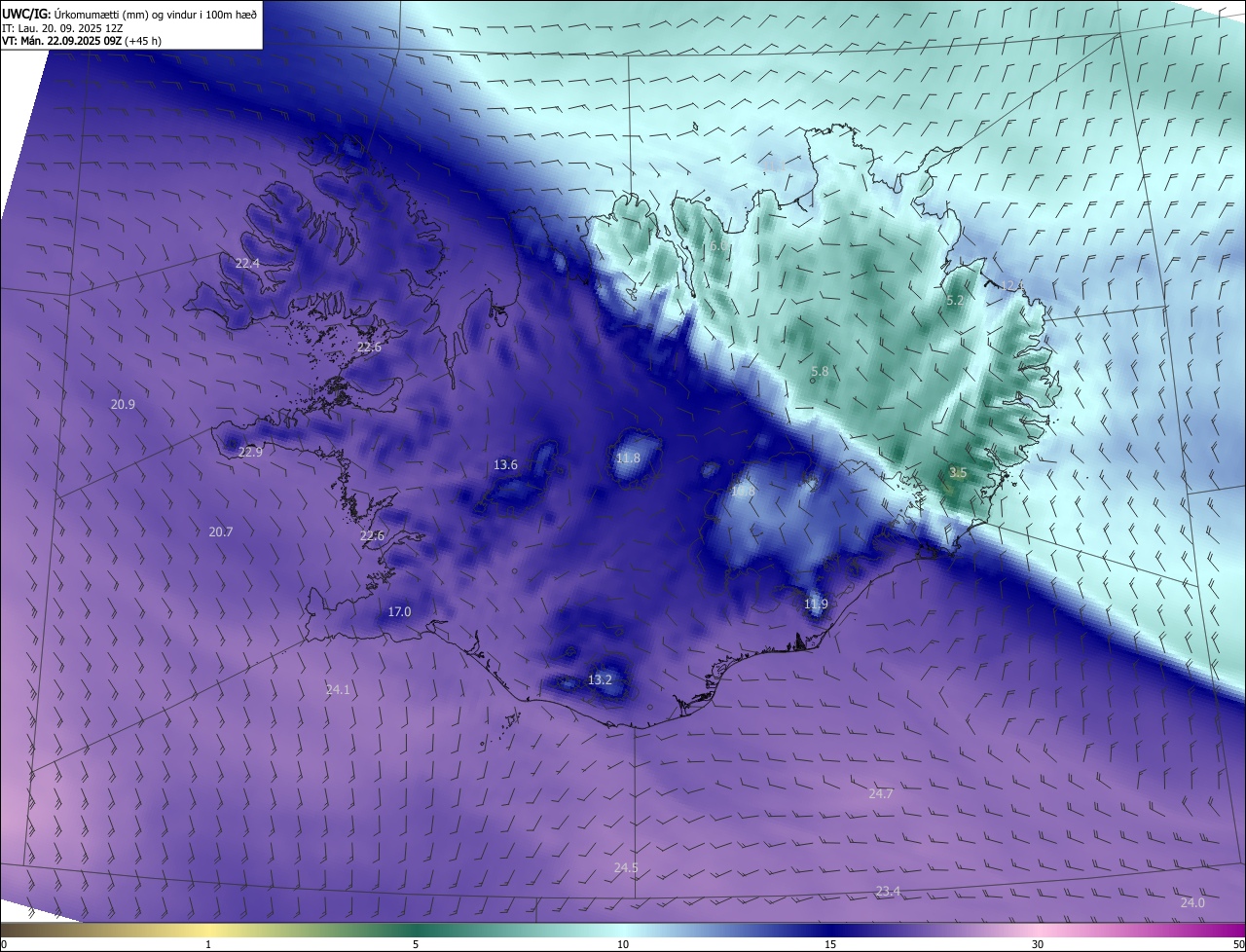Click the 13.6 value label on the map
Viewport: 1246px width, 952px height.
click(505, 464)
